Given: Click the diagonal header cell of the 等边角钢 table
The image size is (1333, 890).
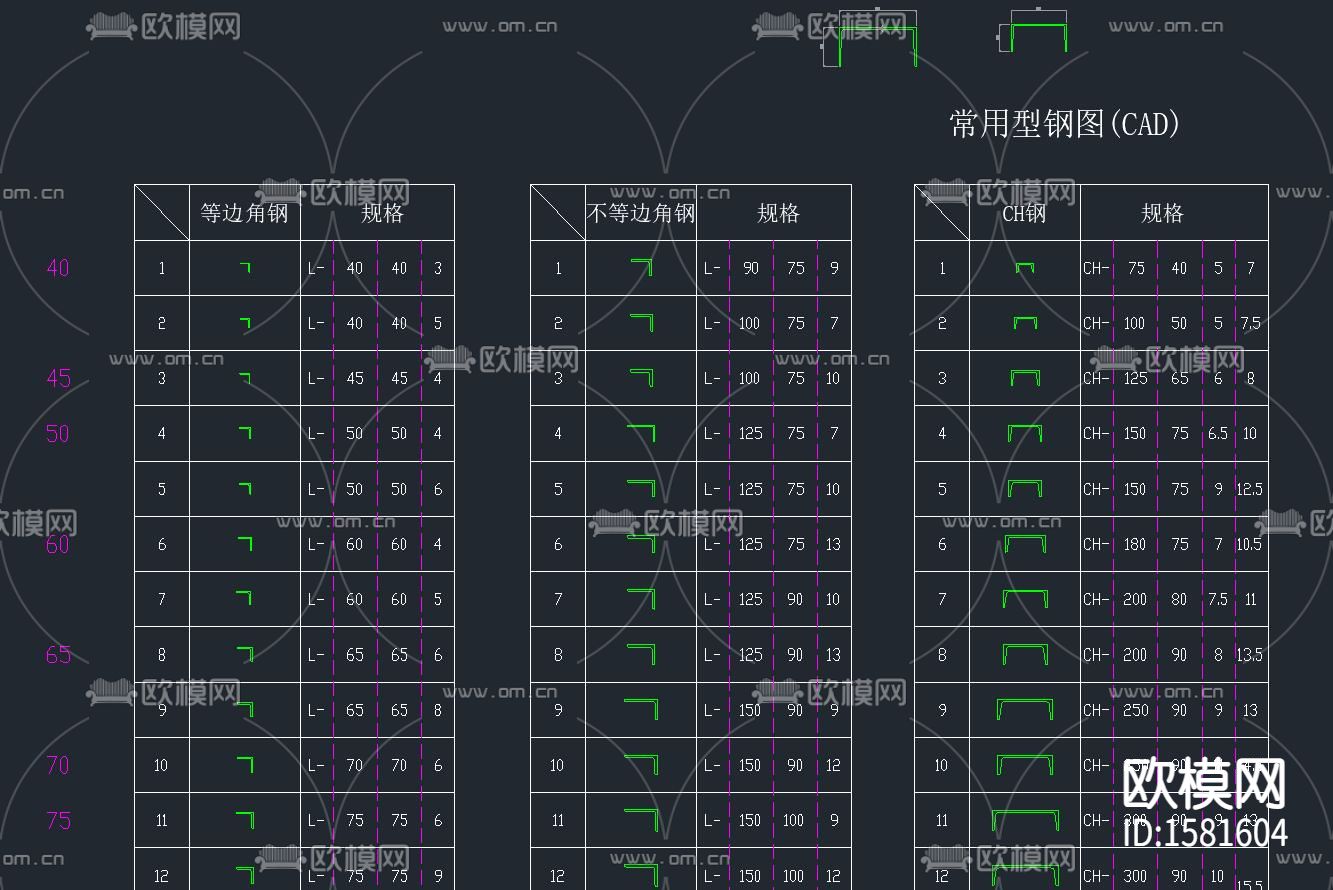Looking at the screenshot, I should point(161,212).
